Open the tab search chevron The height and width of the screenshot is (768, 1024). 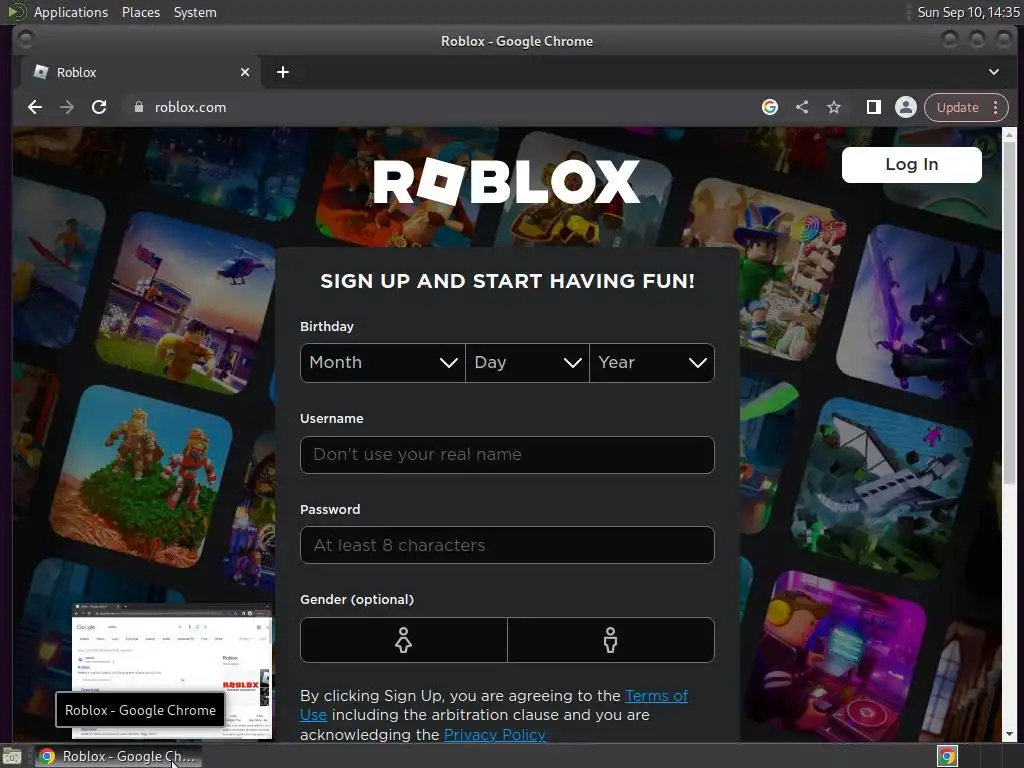[x=993, y=72]
